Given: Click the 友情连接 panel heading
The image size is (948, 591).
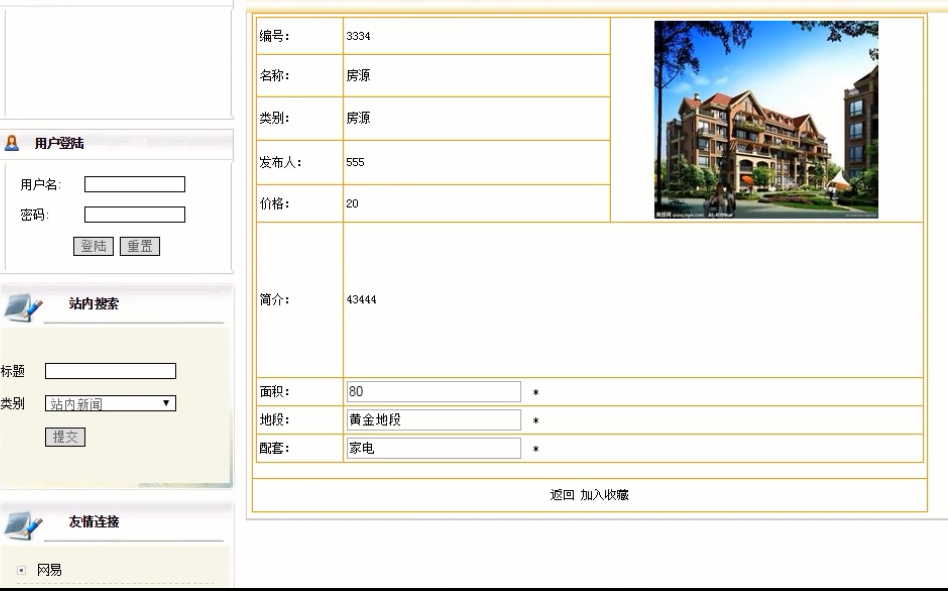Looking at the screenshot, I should click(94, 522).
